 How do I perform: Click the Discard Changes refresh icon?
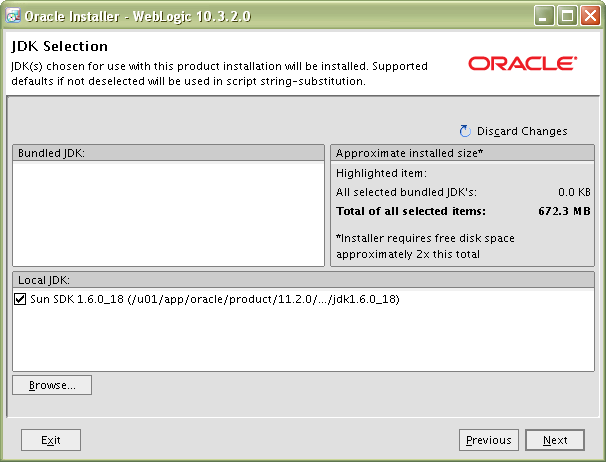pyautogui.click(x=465, y=131)
